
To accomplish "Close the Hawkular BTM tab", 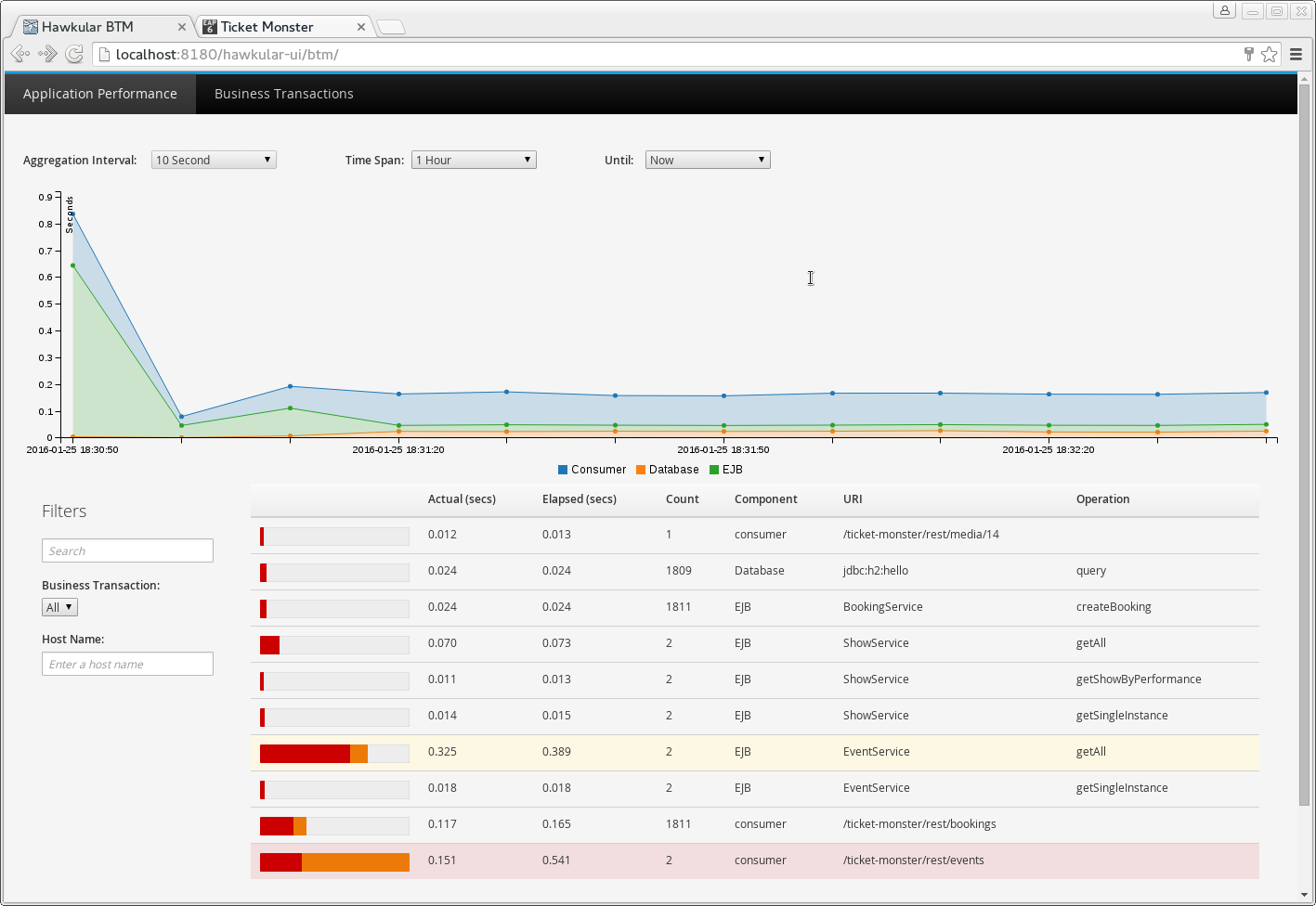I will tap(182, 27).
